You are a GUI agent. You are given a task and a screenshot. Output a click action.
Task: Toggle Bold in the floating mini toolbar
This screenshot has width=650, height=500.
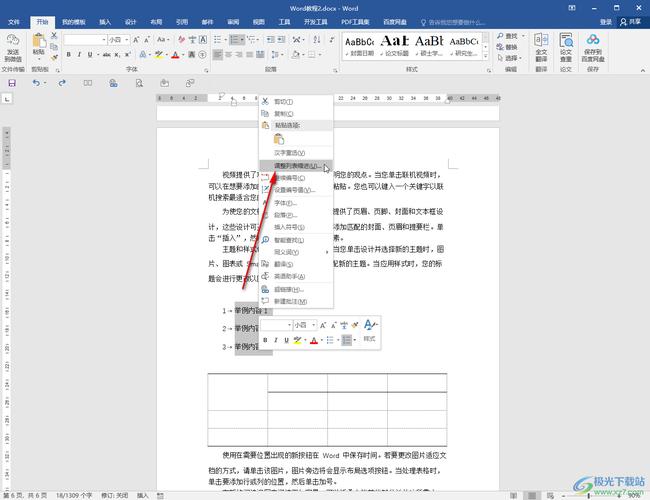(x=265, y=340)
